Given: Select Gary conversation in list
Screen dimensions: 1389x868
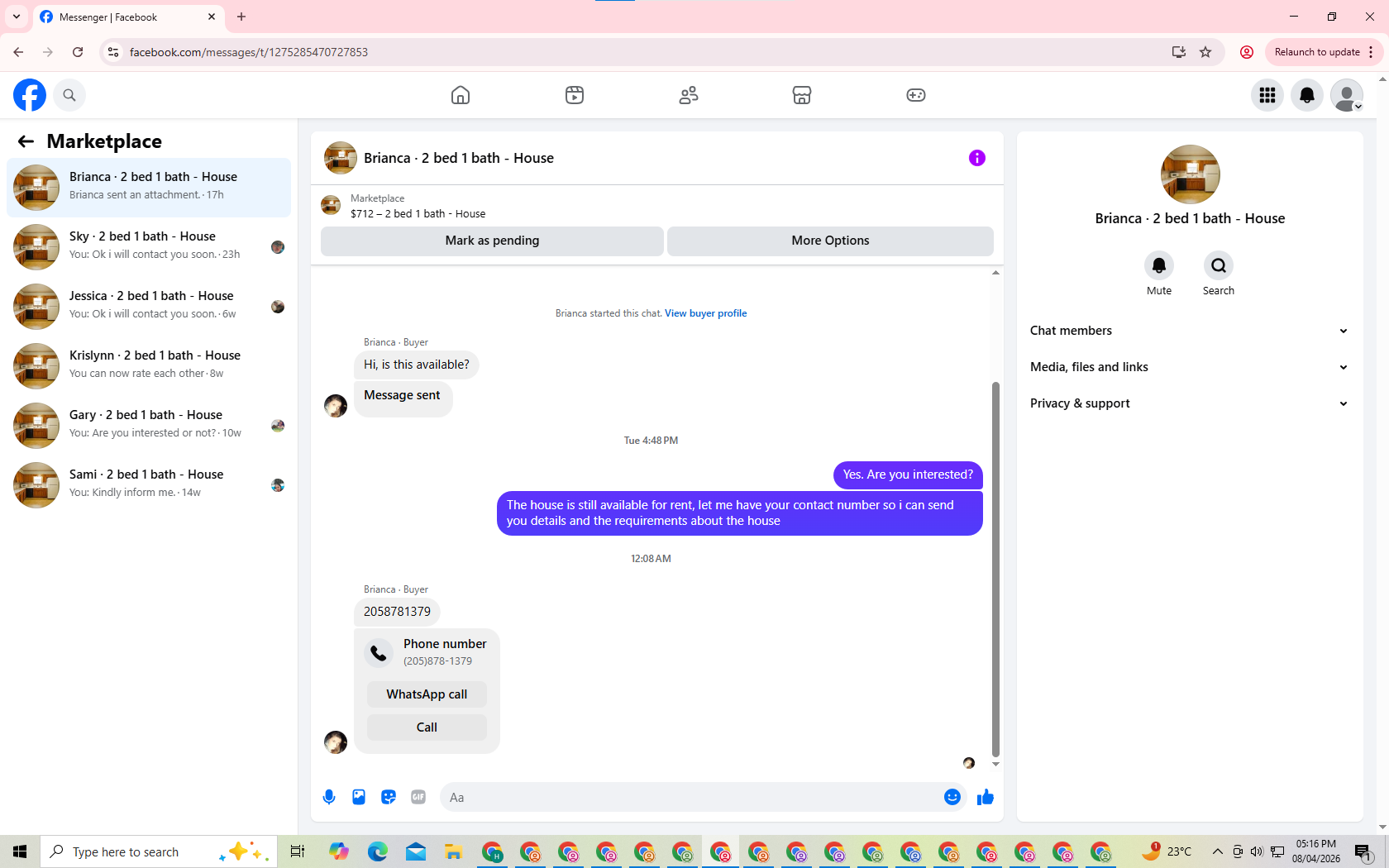Looking at the screenshot, I should [149, 426].
